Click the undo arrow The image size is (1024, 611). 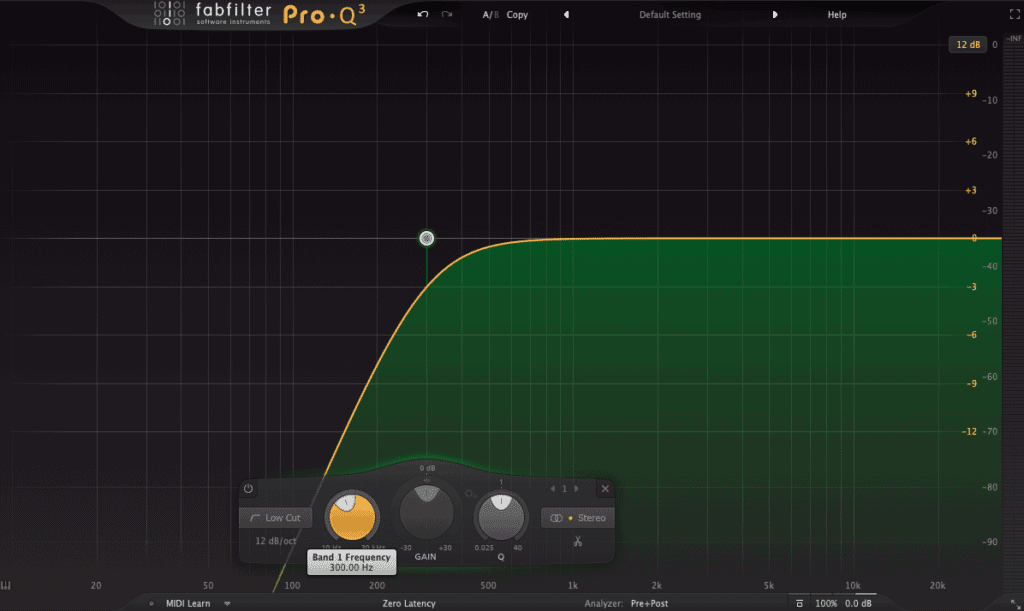tap(422, 14)
